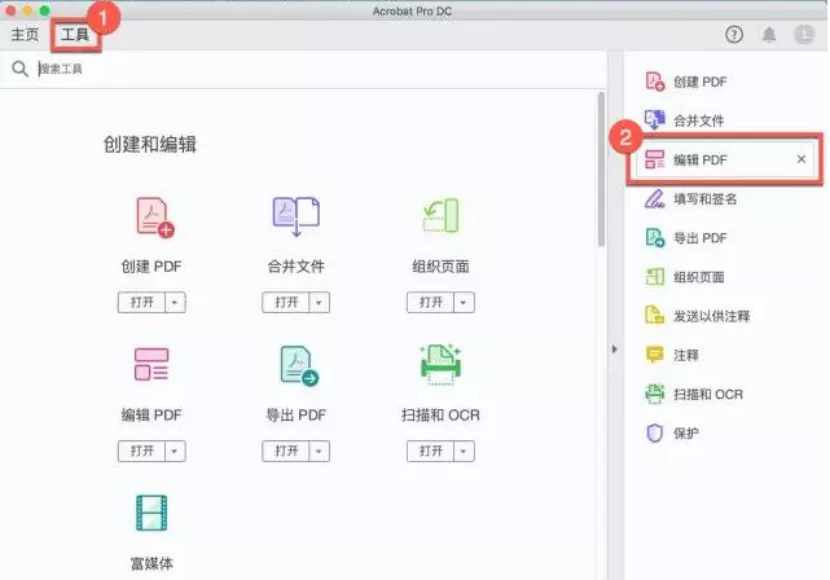Open notifications bell icon

point(769,35)
